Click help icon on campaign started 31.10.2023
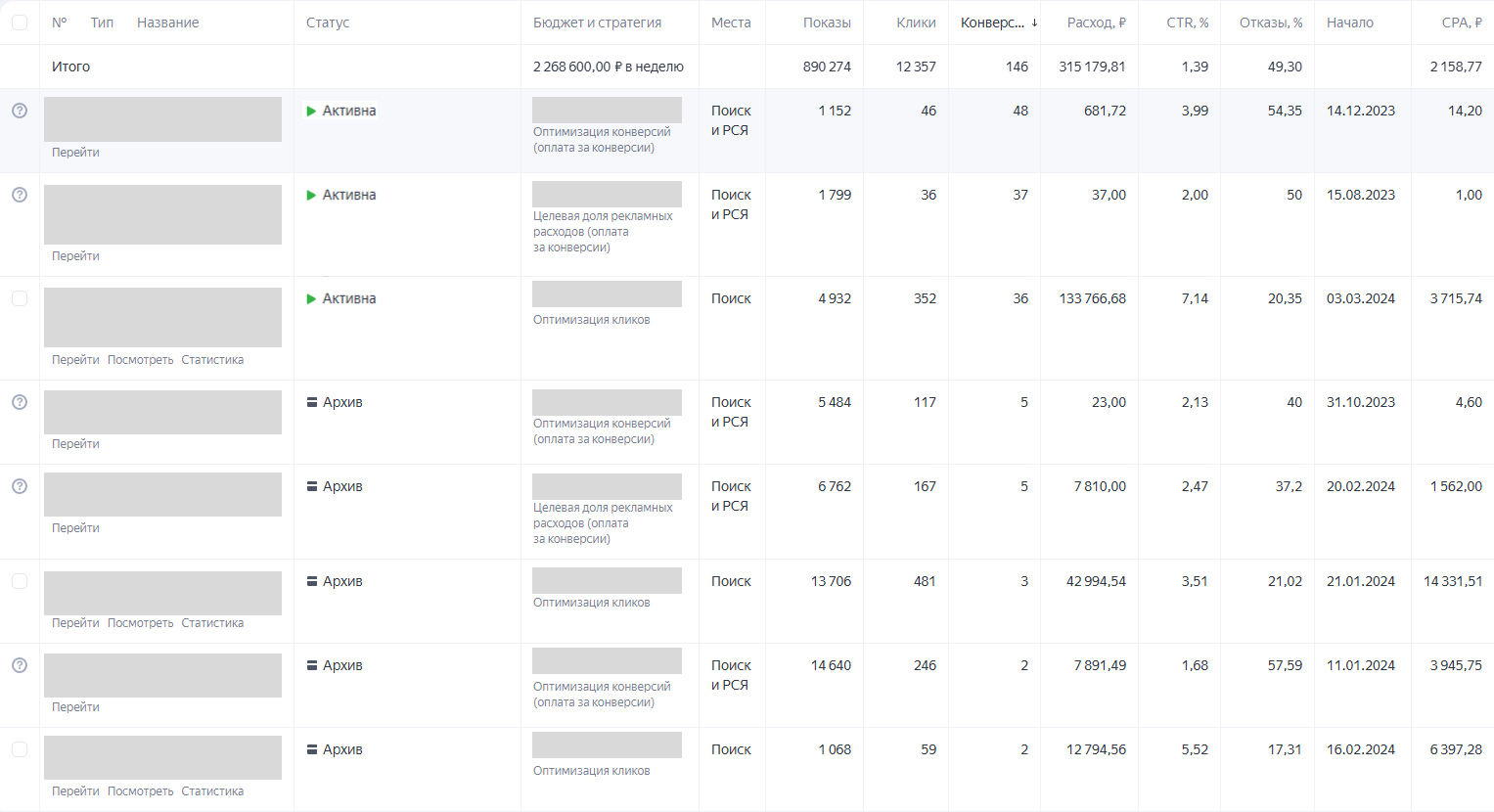 20,402
